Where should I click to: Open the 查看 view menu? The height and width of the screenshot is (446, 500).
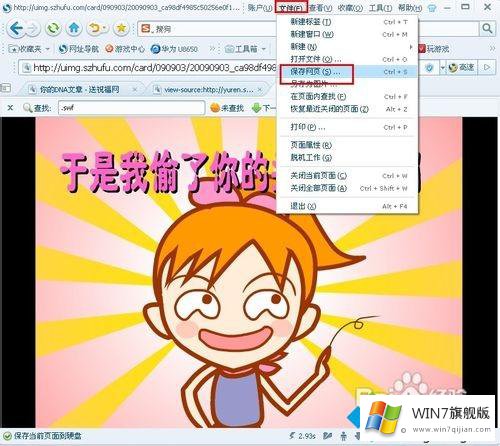coord(320,7)
